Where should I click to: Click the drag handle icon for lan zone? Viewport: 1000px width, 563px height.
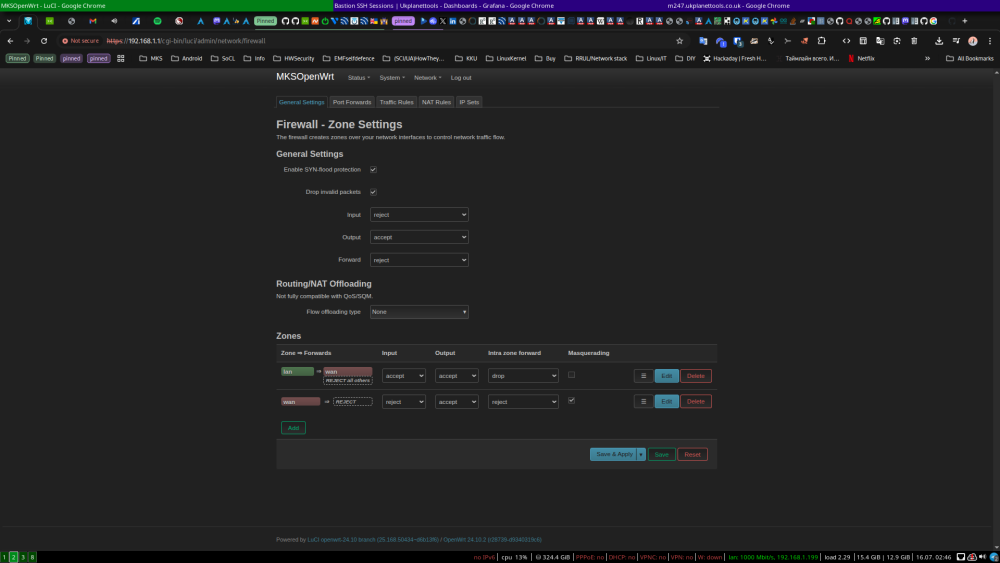643,376
